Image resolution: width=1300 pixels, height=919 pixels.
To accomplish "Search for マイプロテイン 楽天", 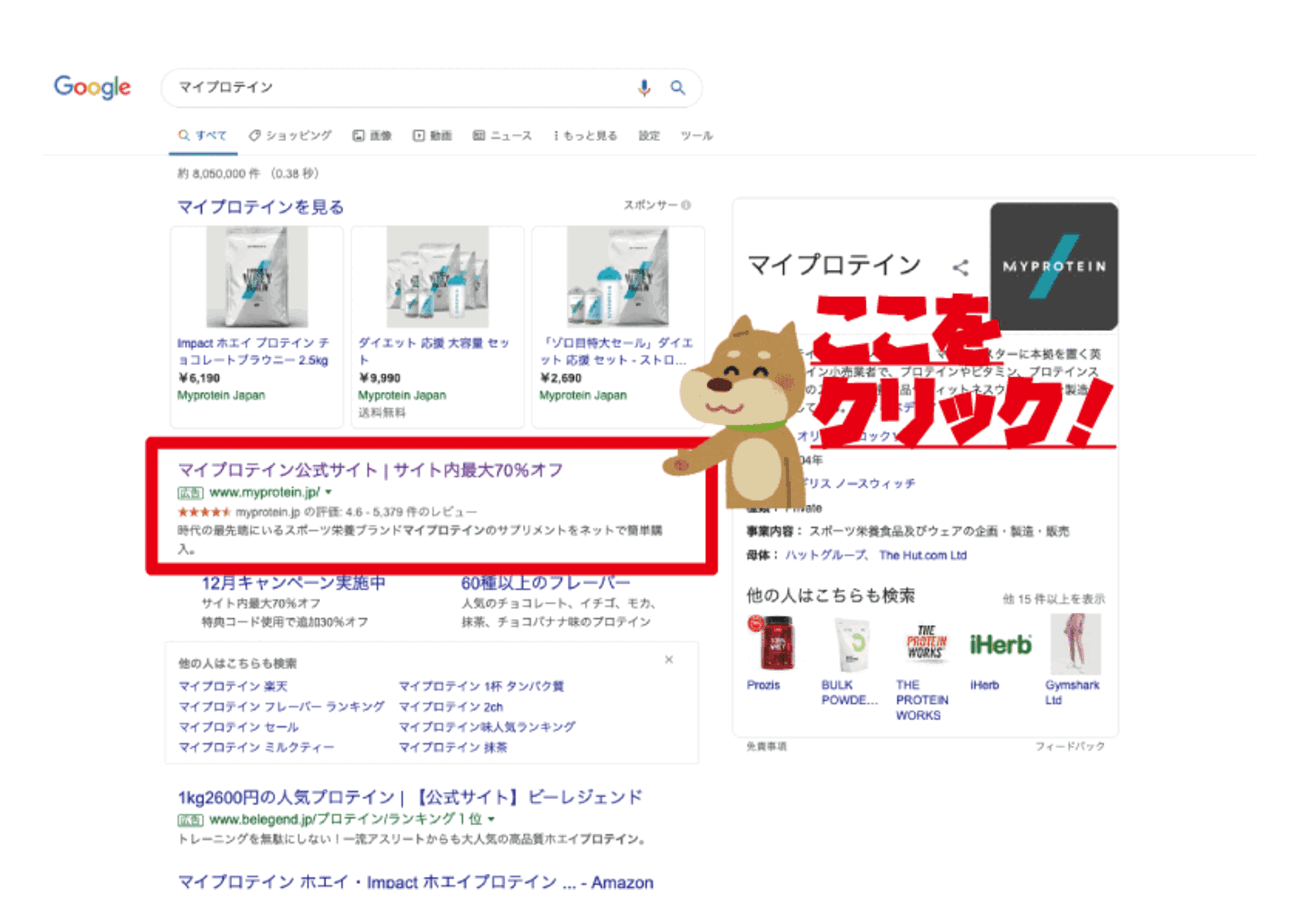I will click(232, 687).
